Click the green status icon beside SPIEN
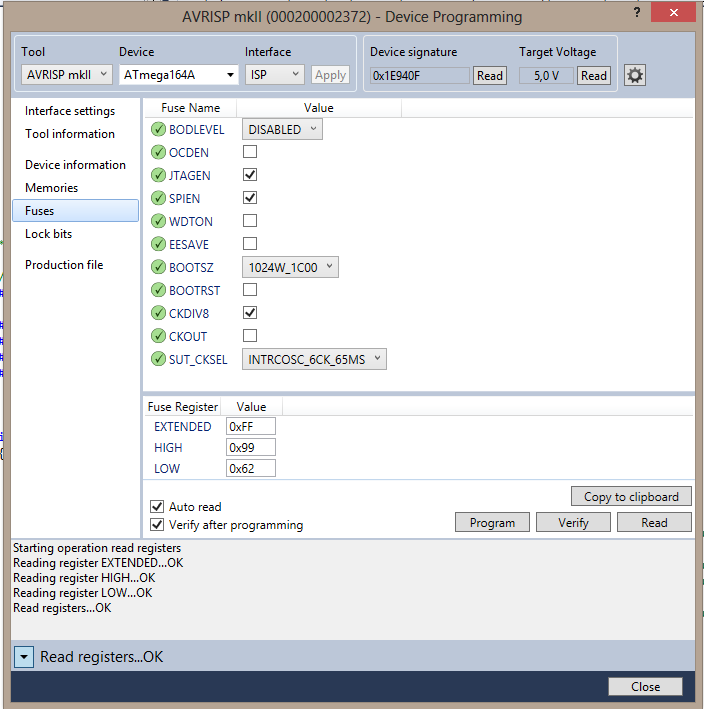This screenshot has width=704, height=709. [x=158, y=198]
